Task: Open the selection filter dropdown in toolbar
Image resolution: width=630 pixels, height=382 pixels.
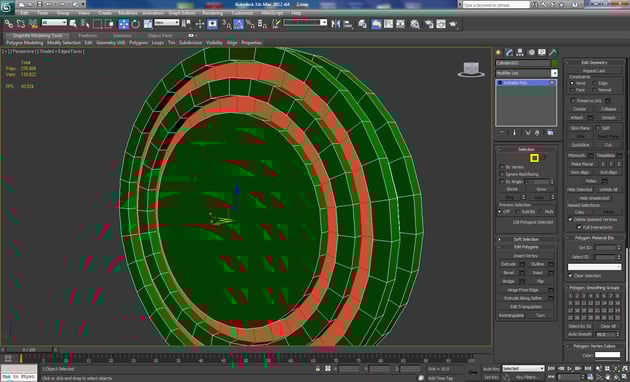Action: (x=54, y=22)
